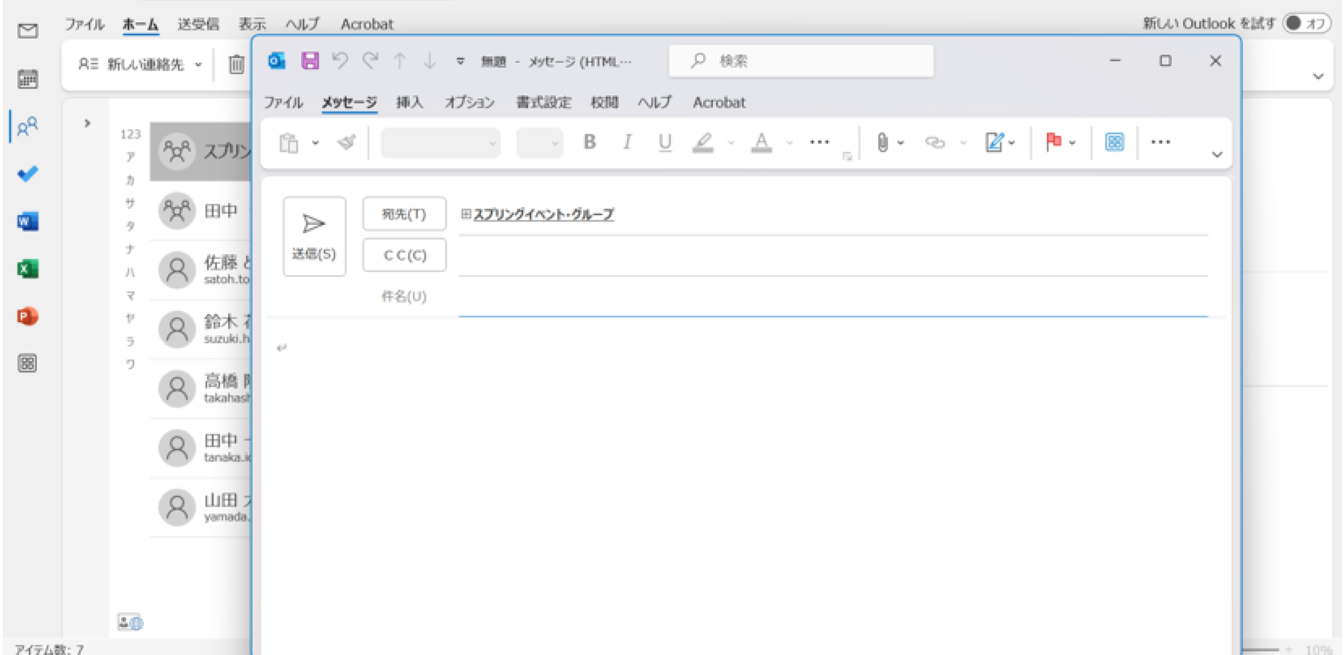The height and width of the screenshot is (655, 1344).
Task: Open the Calendar view in sidebar
Action: [28, 79]
